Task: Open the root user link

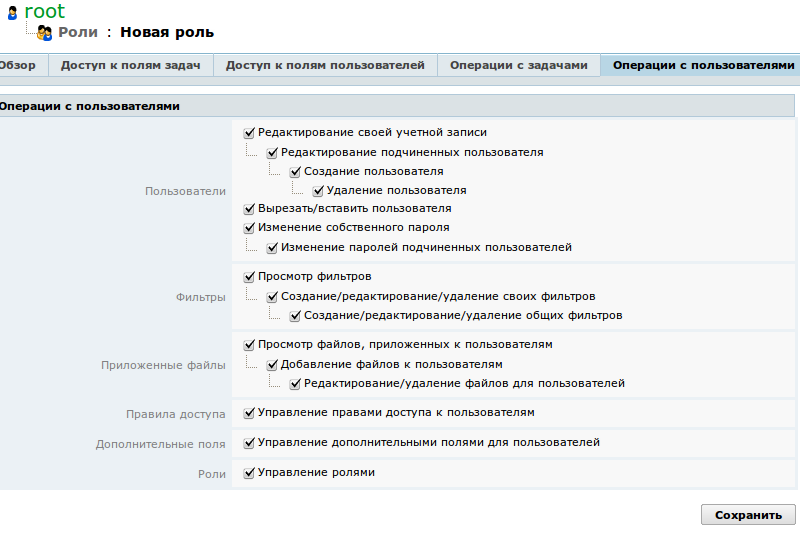Action: tap(44, 12)
